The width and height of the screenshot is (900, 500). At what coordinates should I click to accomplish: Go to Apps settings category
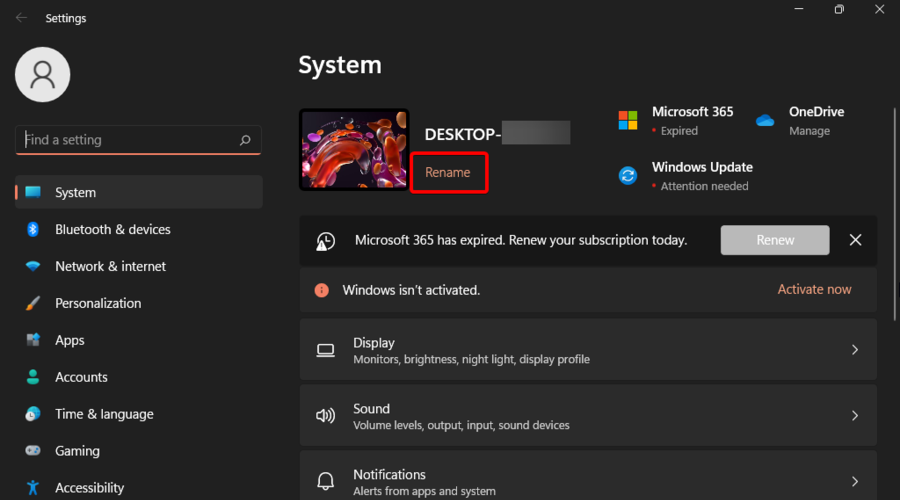coord(70,340)
